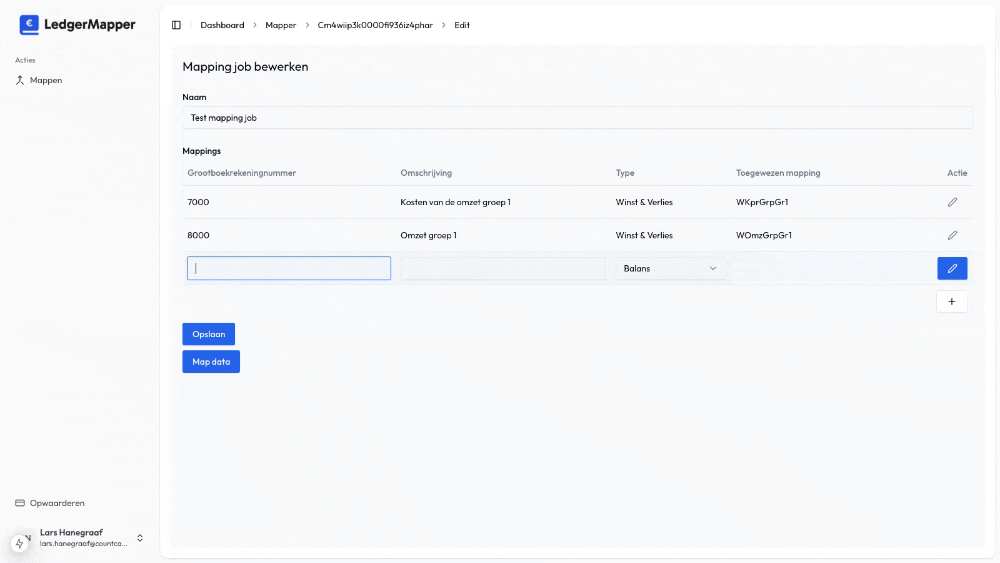1000x563 pixels.
Task: Open the Opwaarderen credit card item
Action: pyautogui.click(x=50, y=503)
